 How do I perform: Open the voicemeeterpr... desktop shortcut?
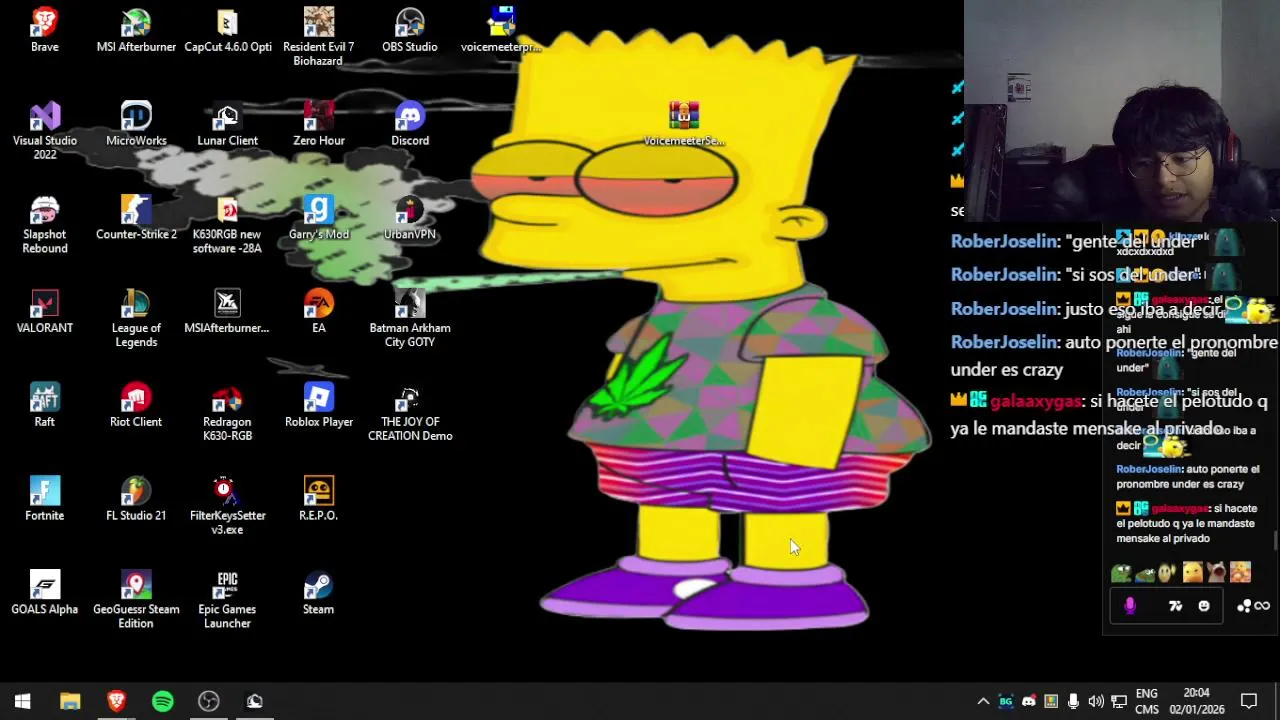tap(501, 29)
